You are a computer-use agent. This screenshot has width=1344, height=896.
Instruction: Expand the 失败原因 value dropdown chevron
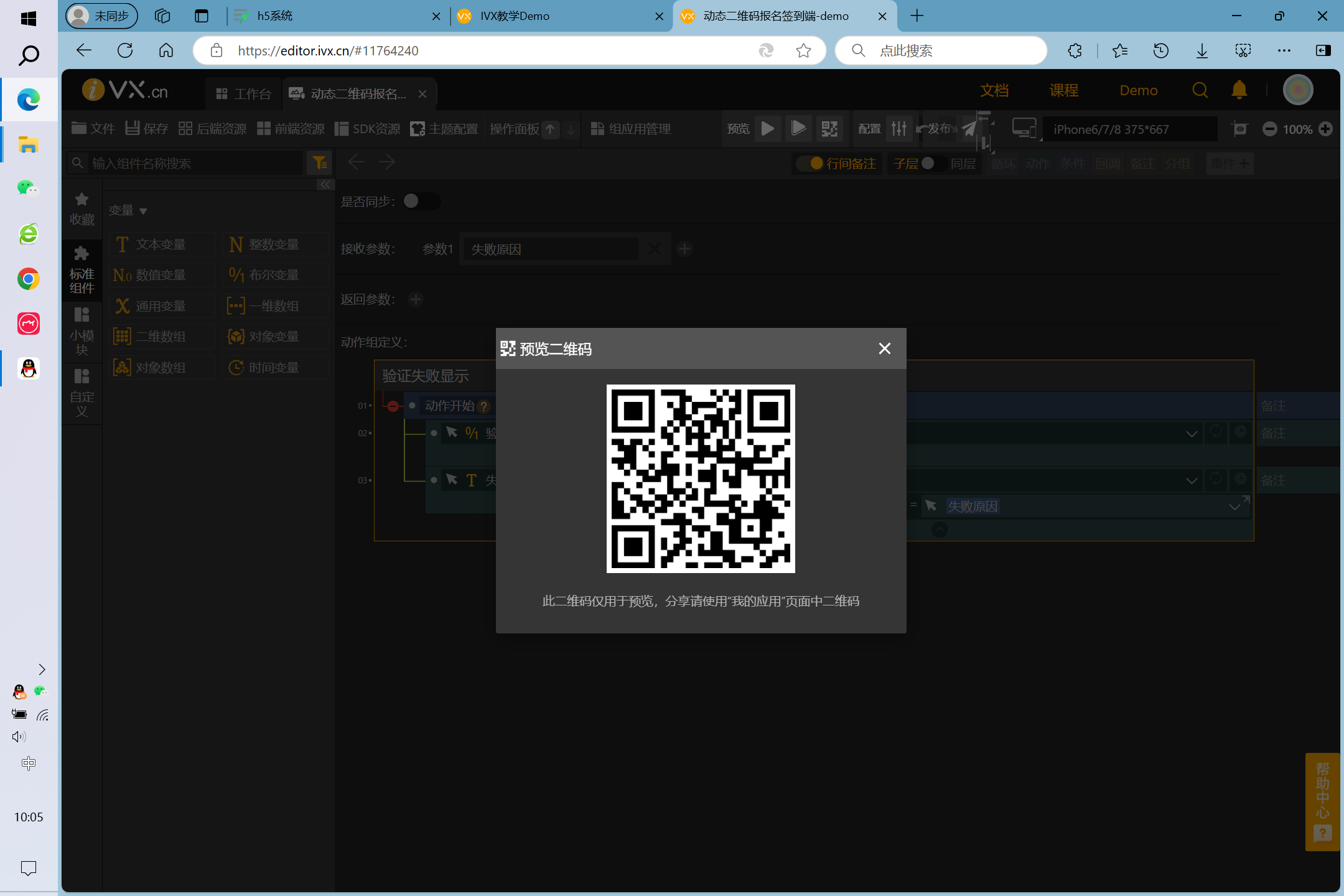(1234, 507)
